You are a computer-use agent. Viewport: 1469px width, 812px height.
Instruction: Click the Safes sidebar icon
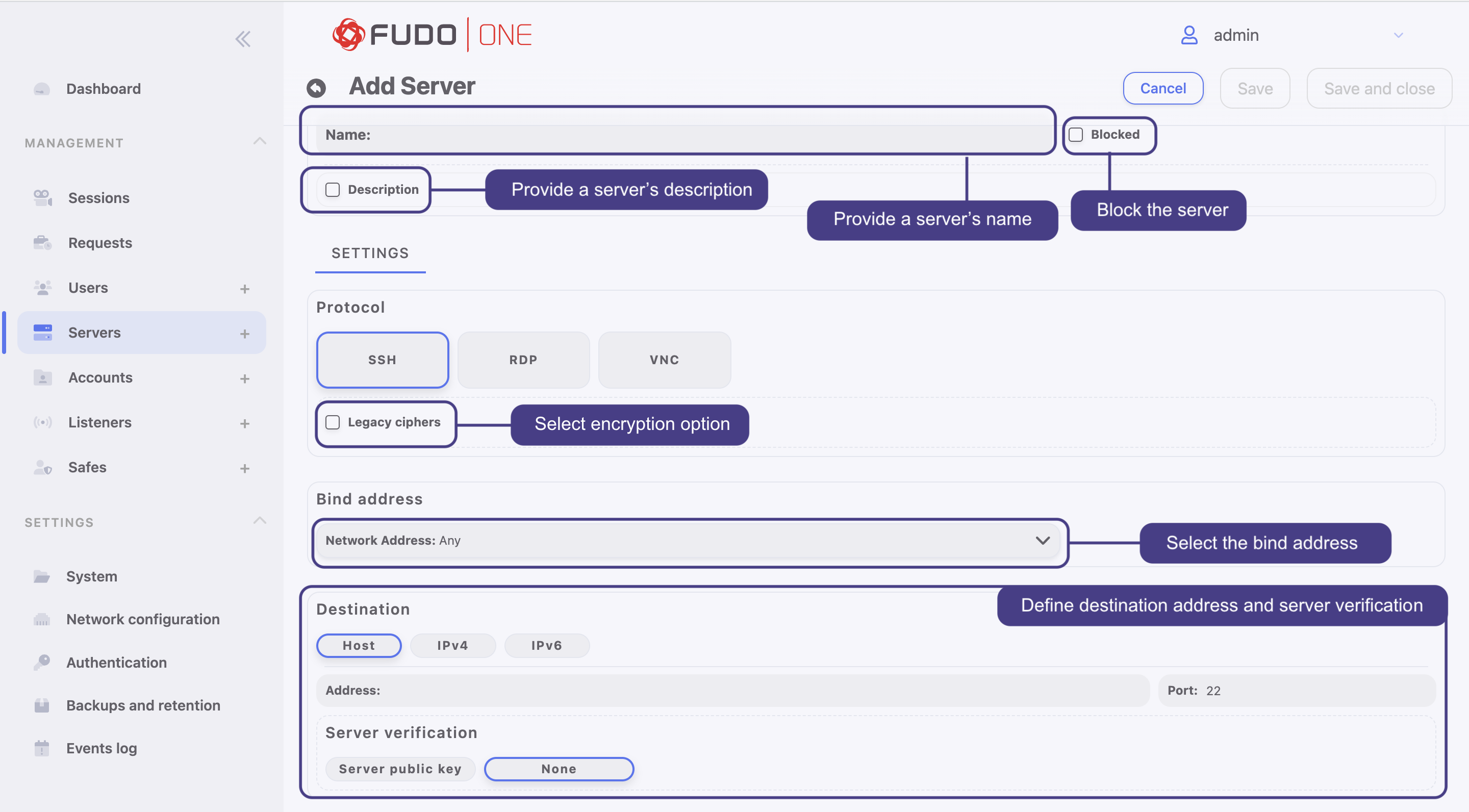click(42, 467)
